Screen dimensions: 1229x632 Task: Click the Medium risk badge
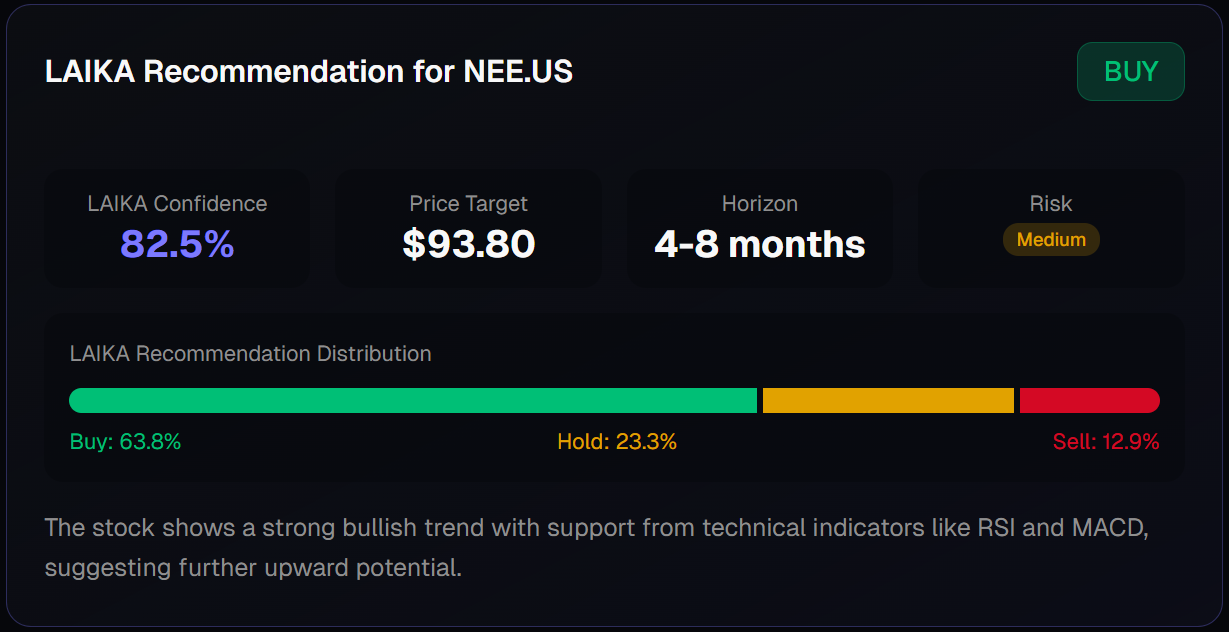1051,240
